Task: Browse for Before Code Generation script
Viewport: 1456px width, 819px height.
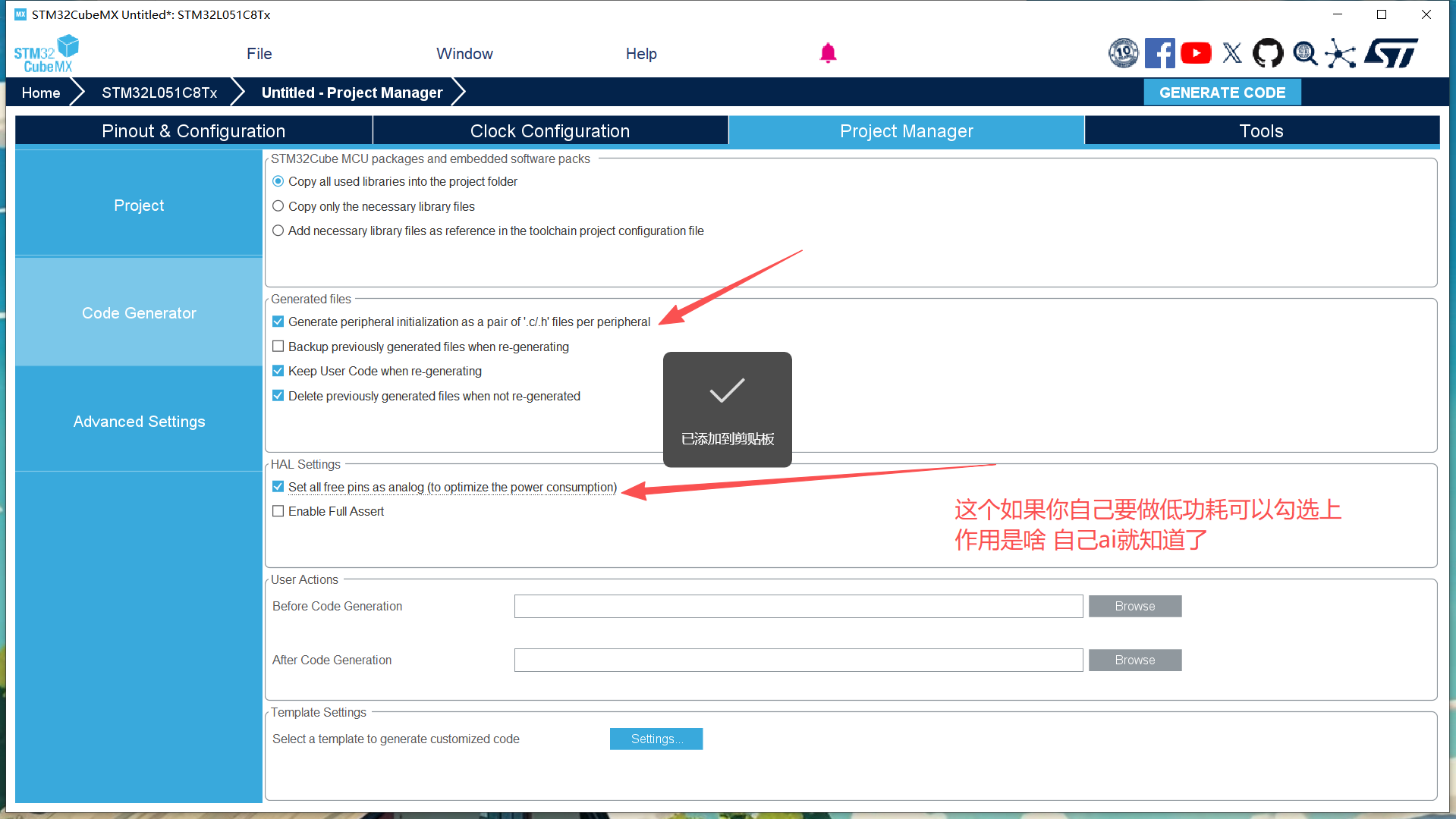Action: click(x=1135, y=606)
